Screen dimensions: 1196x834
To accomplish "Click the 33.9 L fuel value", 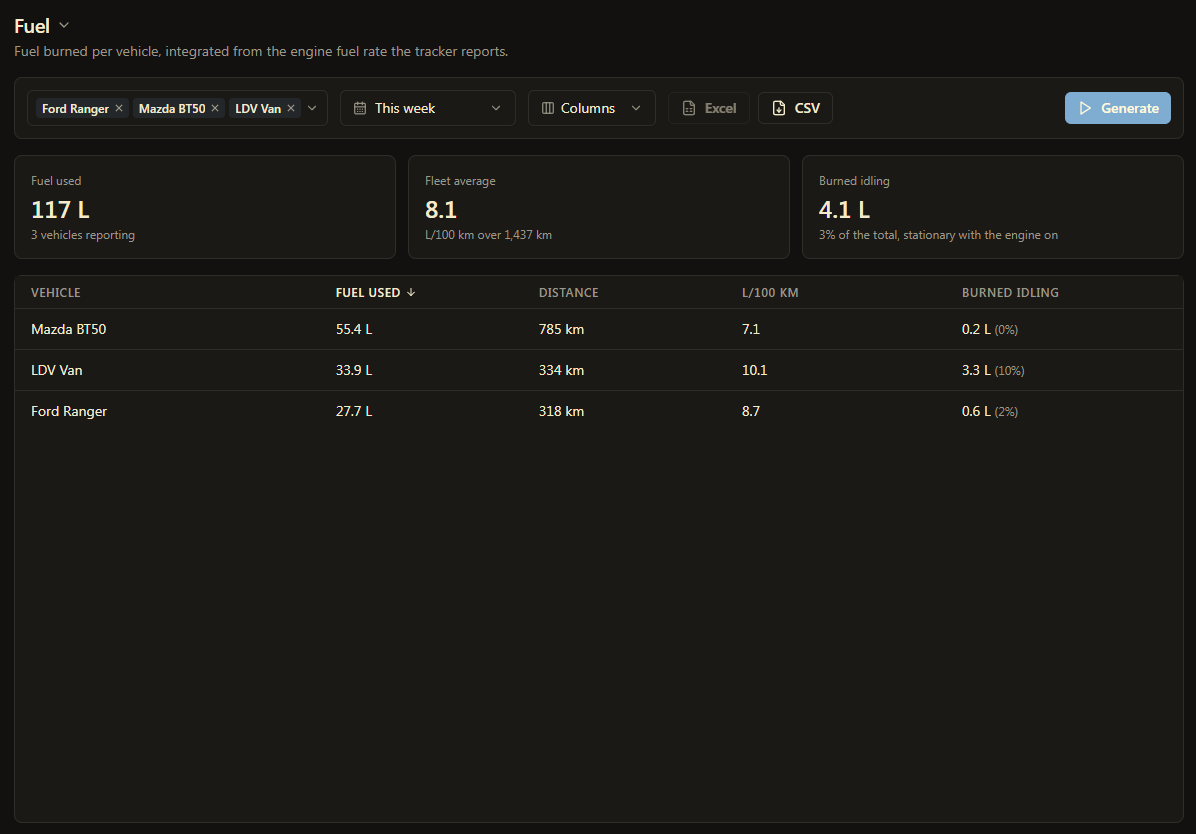I will (x=354, y=371).
